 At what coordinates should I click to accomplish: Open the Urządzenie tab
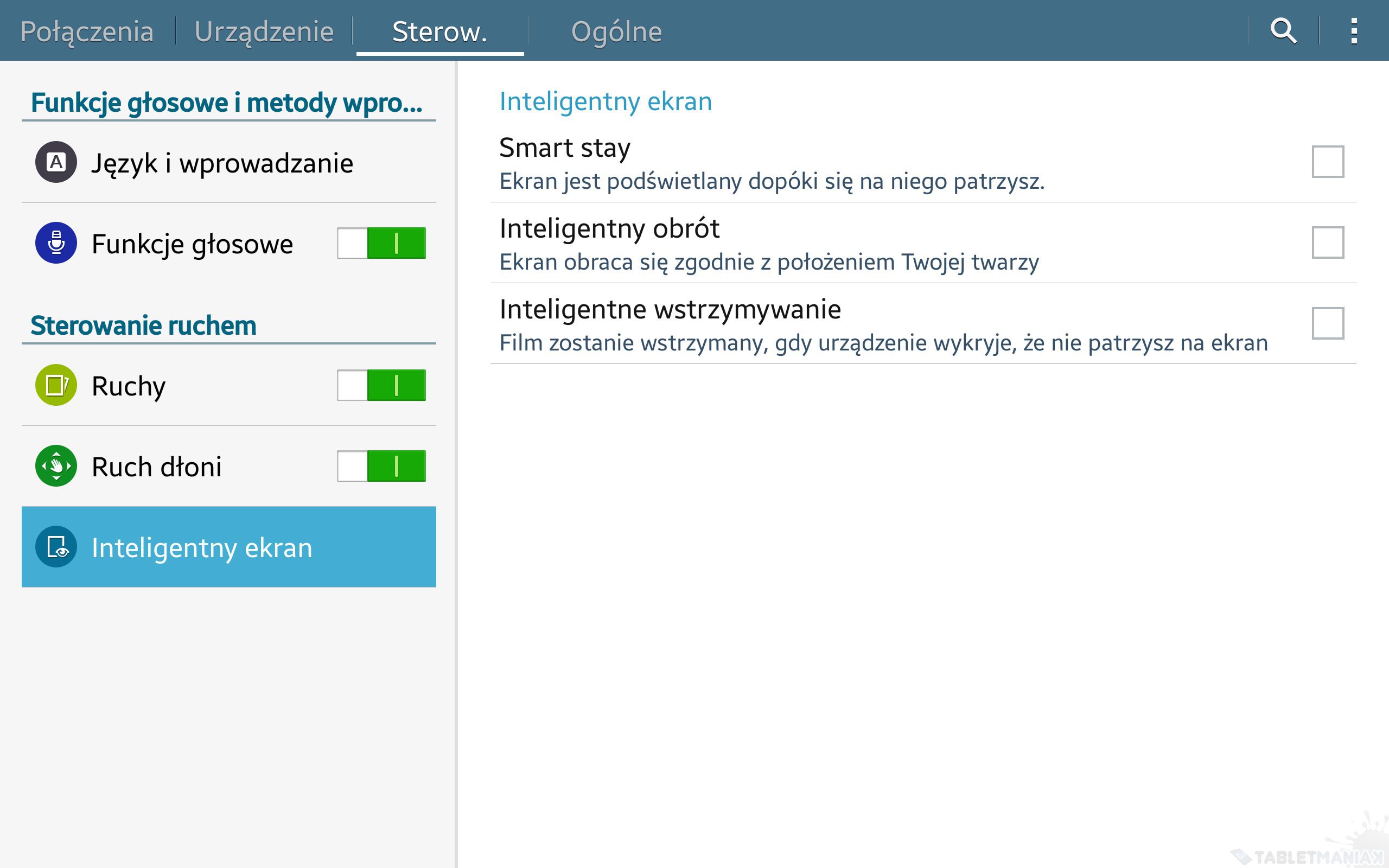(264, 31)
